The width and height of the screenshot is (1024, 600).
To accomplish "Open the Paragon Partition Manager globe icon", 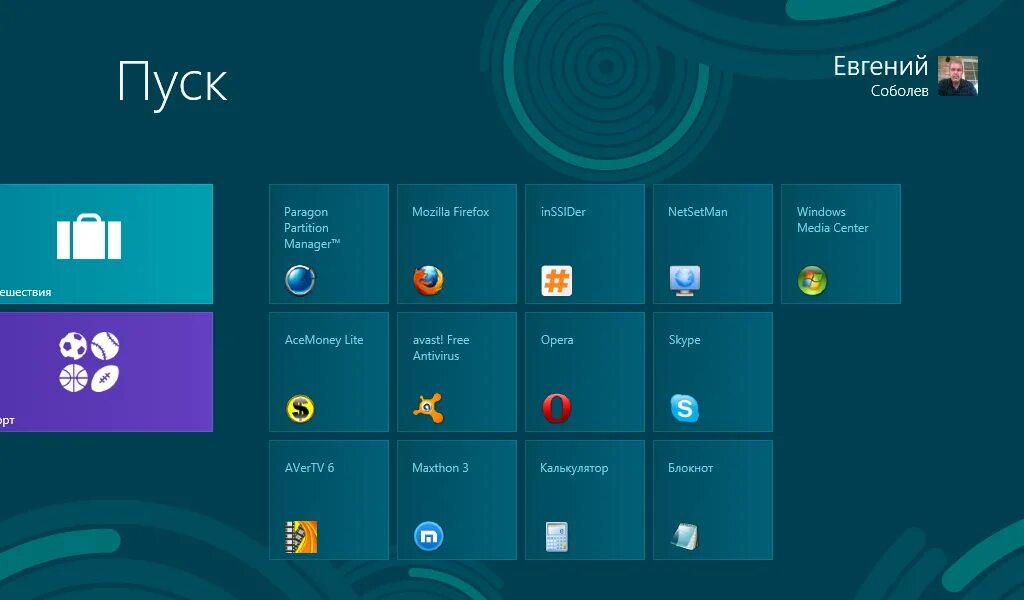I will [x=300, y=281].
